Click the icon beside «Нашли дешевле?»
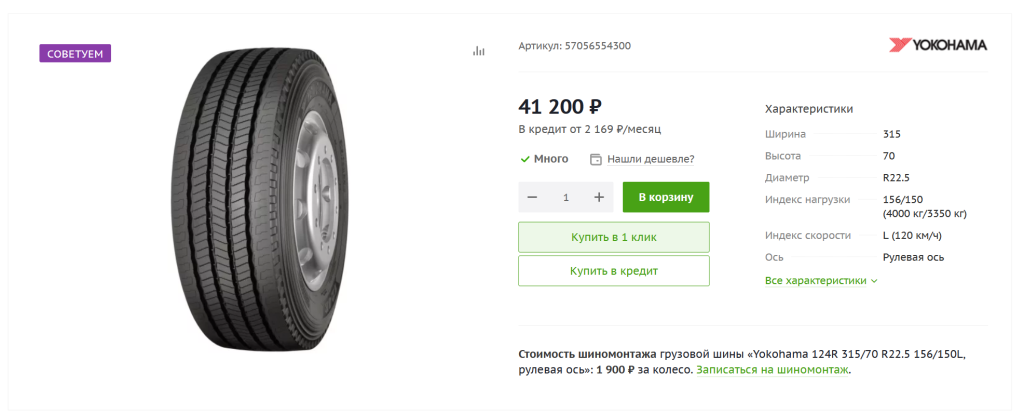Screen dimensions: 1024x415 596,159
